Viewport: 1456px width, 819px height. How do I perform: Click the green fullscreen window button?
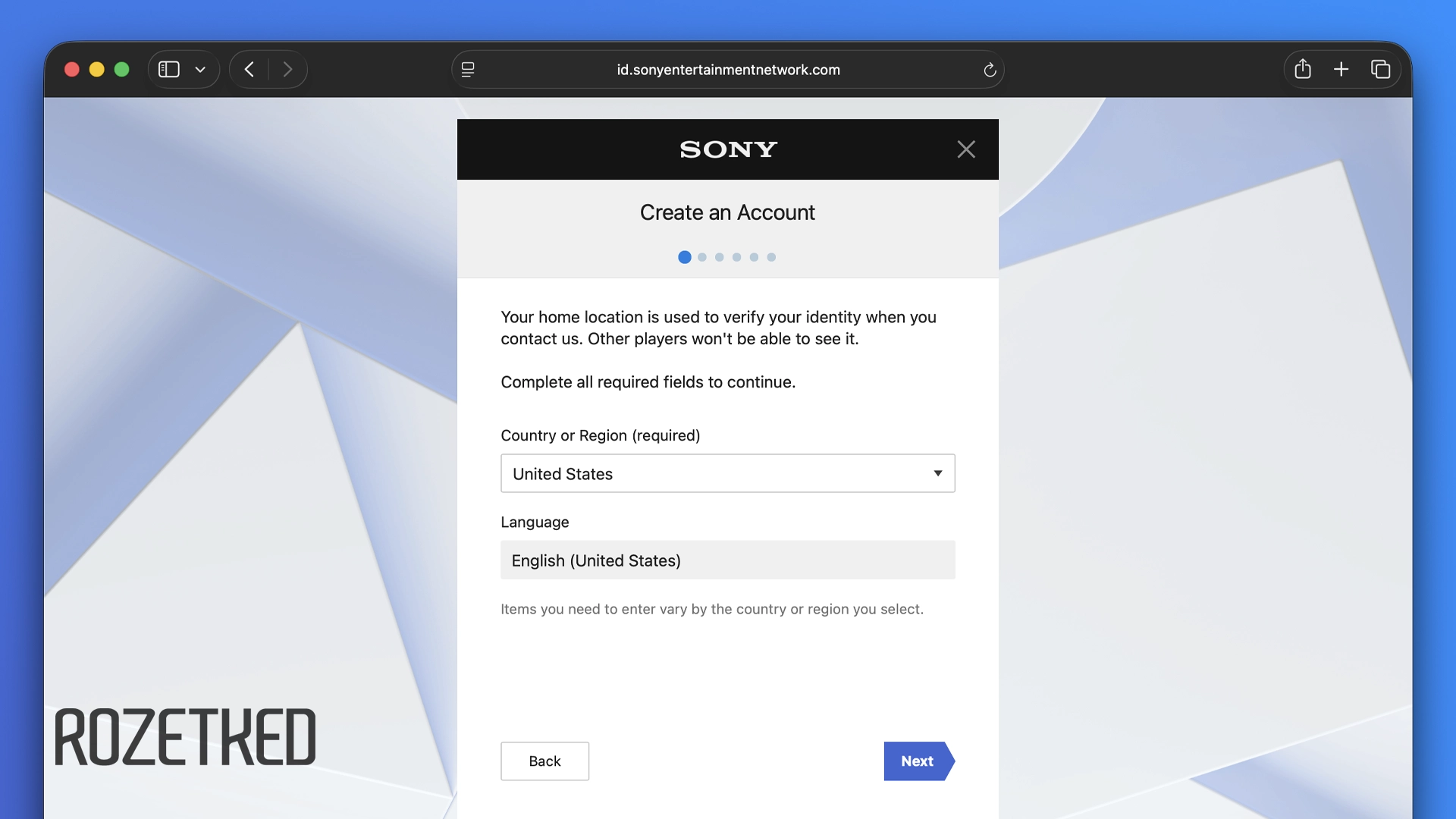121,70
